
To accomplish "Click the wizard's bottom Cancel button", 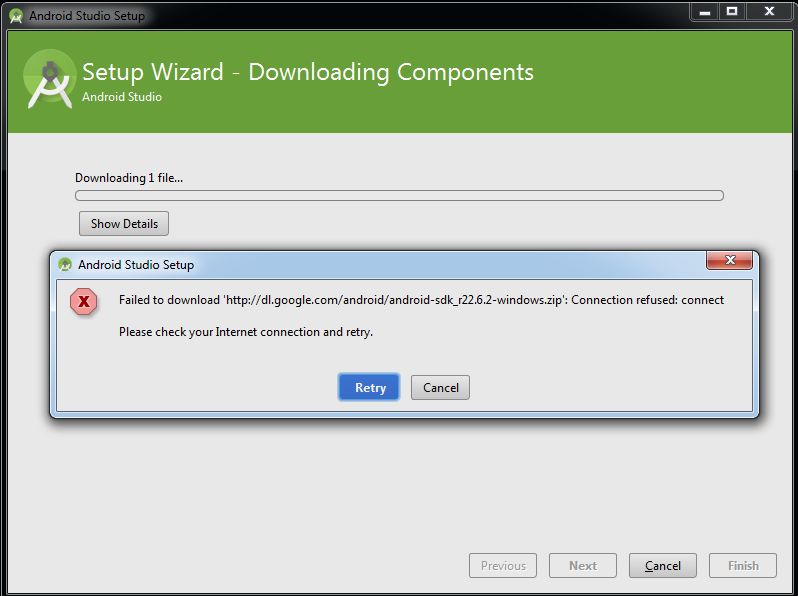I will [663, 565].
